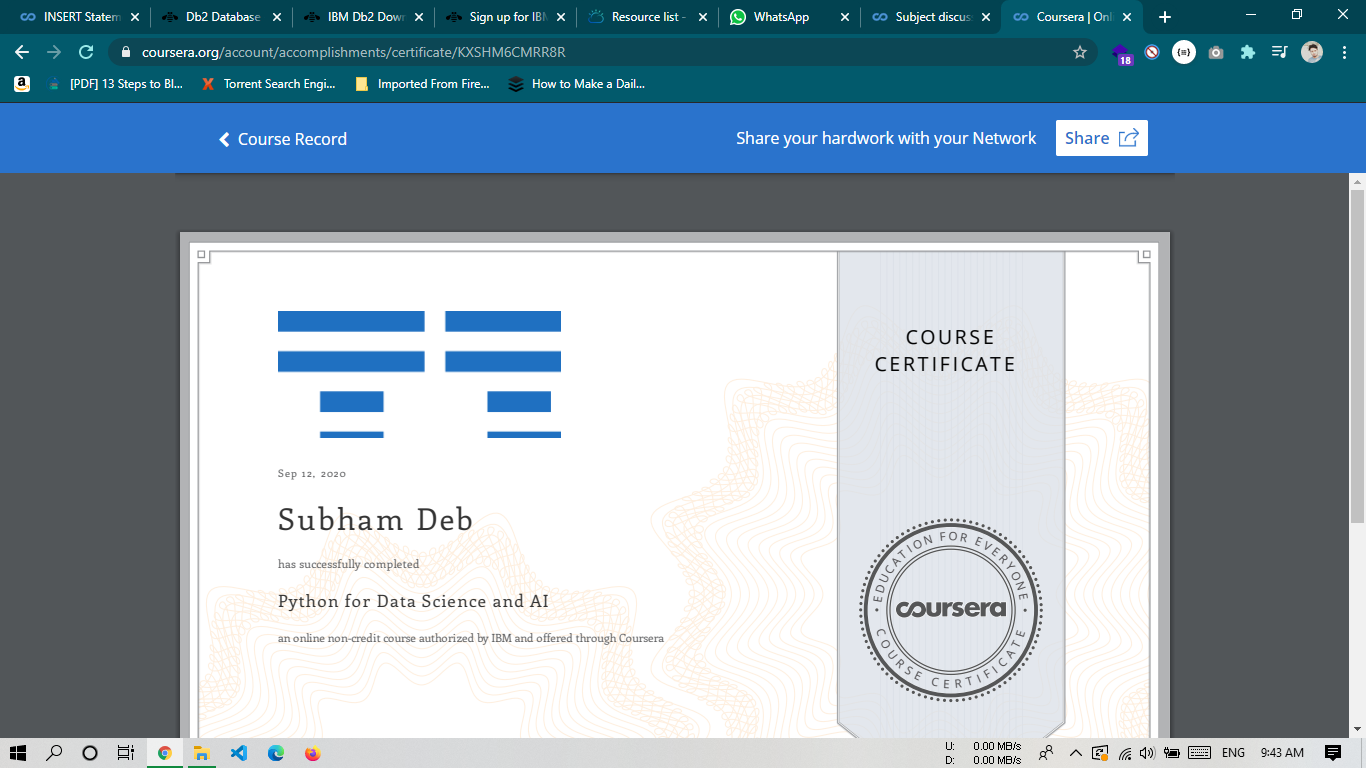
Task: Open the Torrent Search Engine bookmark
Action: (x=269, y=84)
